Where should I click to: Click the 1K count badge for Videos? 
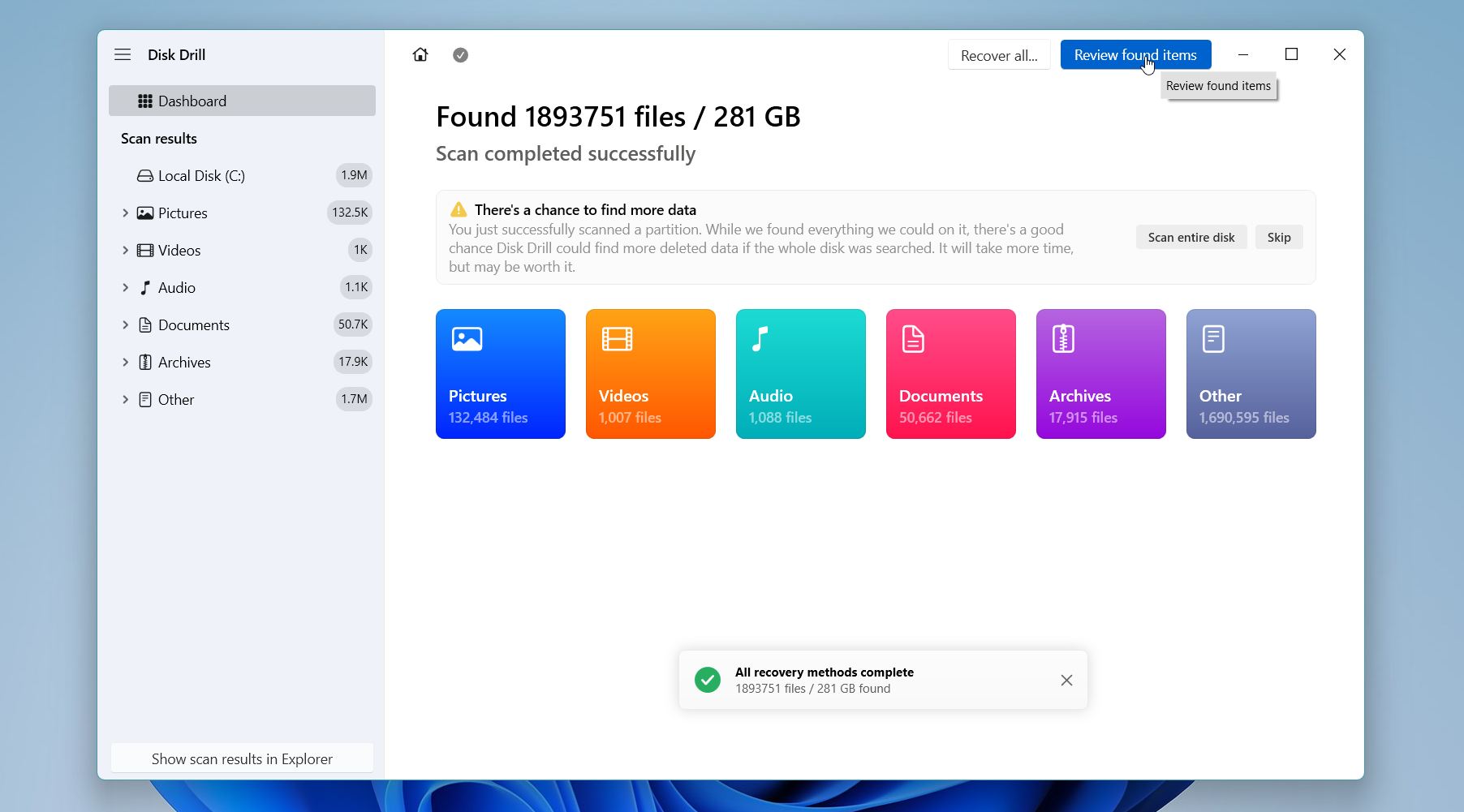360,250
